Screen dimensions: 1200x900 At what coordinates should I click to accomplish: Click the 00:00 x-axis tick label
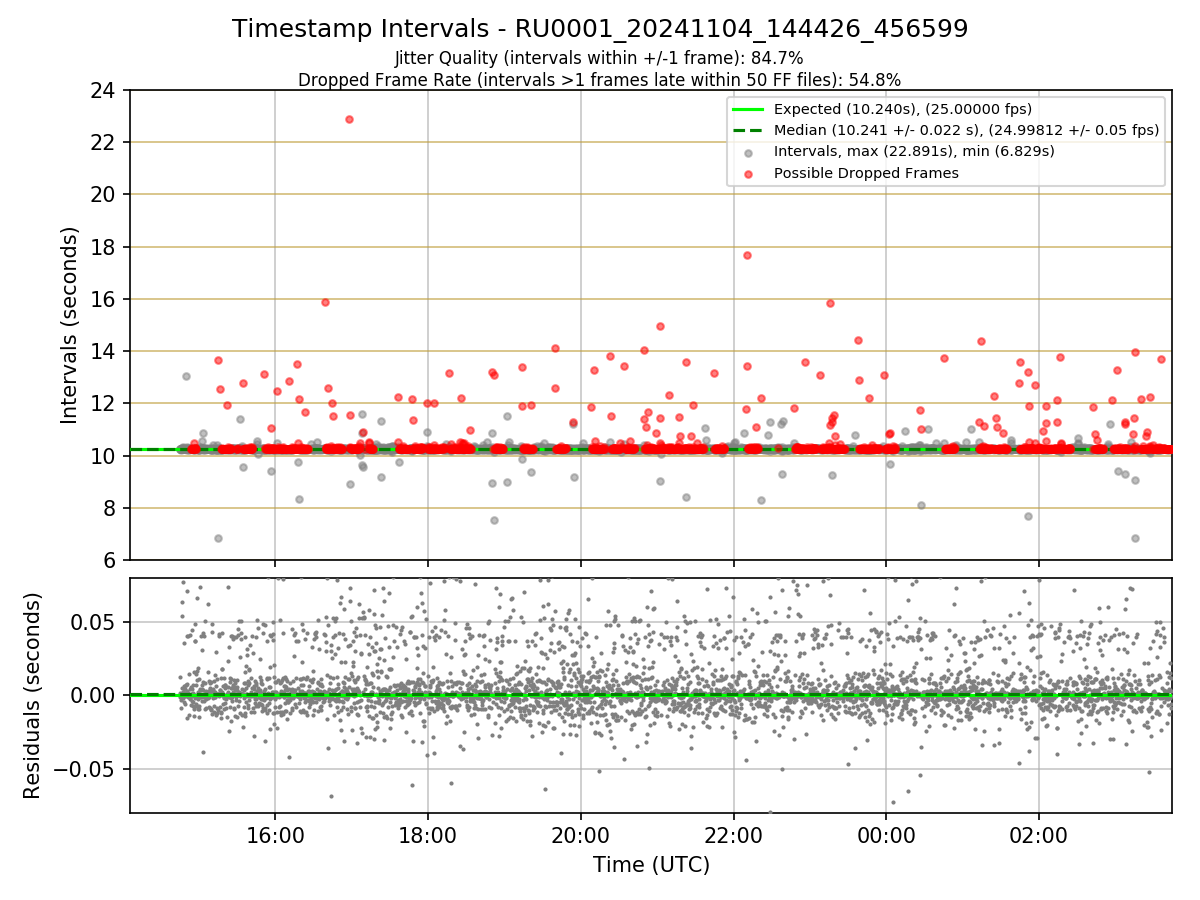coord(886,834)
